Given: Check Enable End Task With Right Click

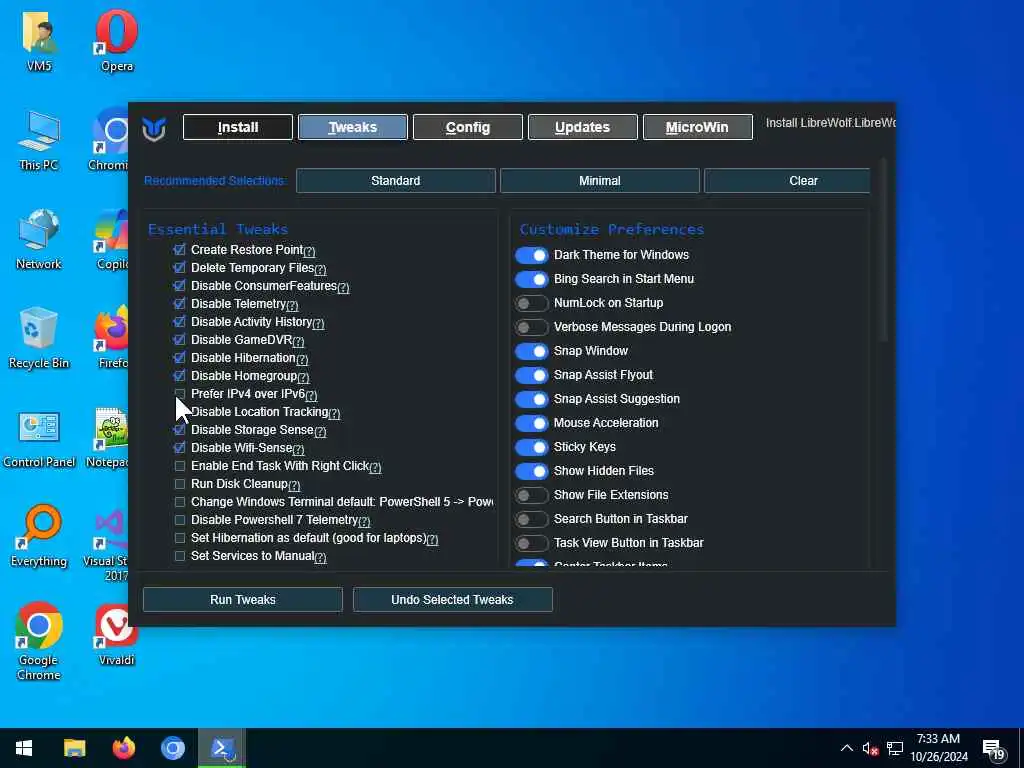Looking at the screenshot, I should point(180,466).
